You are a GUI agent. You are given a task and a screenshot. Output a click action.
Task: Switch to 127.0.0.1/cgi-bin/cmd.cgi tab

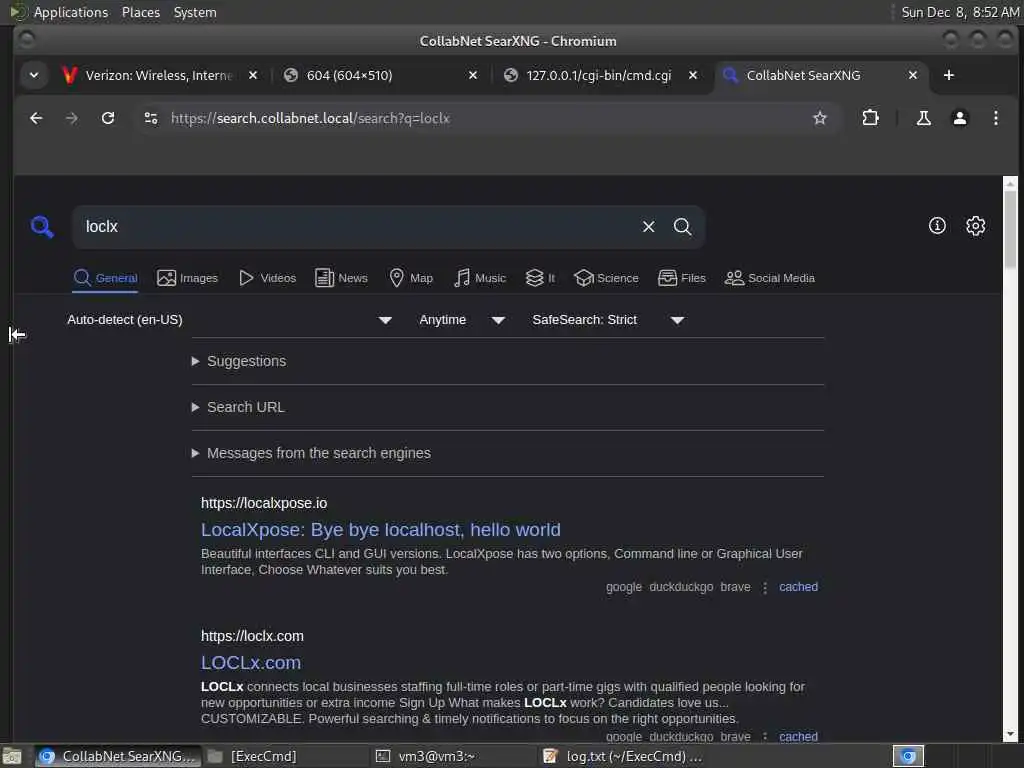point(598,75)
